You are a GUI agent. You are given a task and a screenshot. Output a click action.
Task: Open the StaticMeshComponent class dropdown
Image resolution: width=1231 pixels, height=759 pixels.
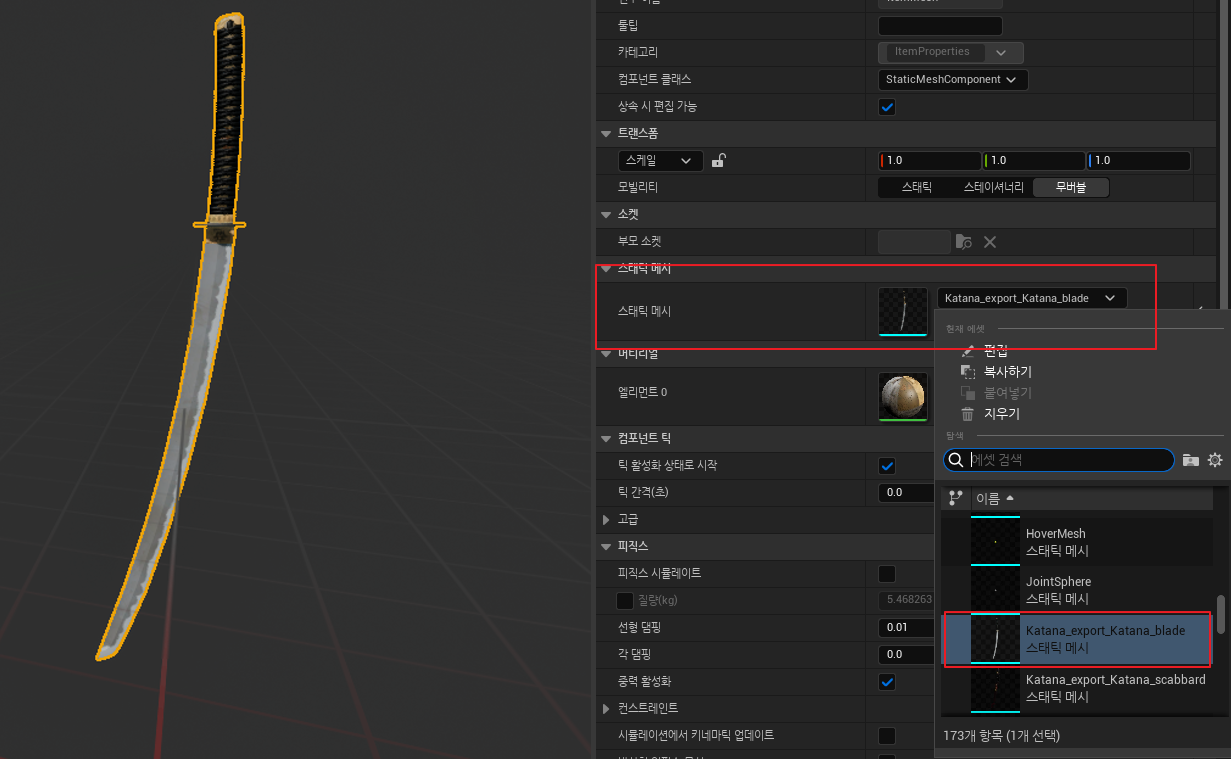(953, 79)
